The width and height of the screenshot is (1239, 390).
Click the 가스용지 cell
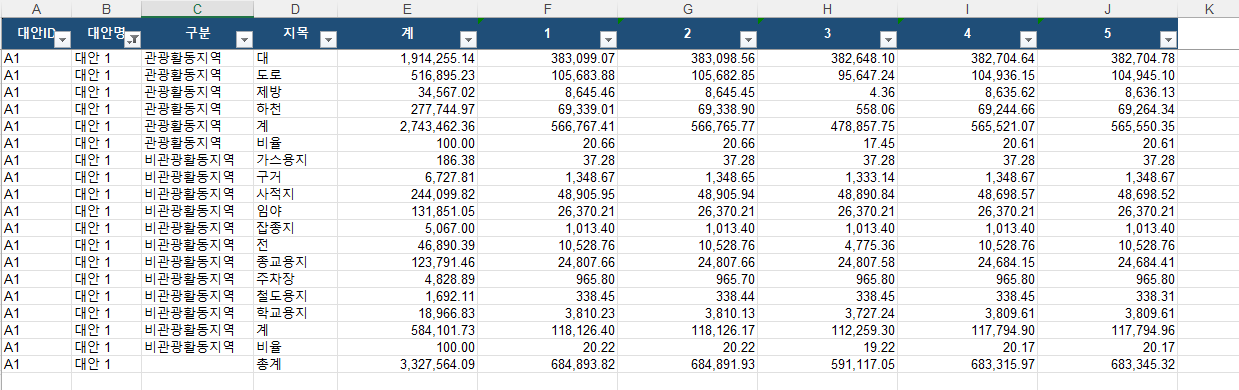[295, 160]
